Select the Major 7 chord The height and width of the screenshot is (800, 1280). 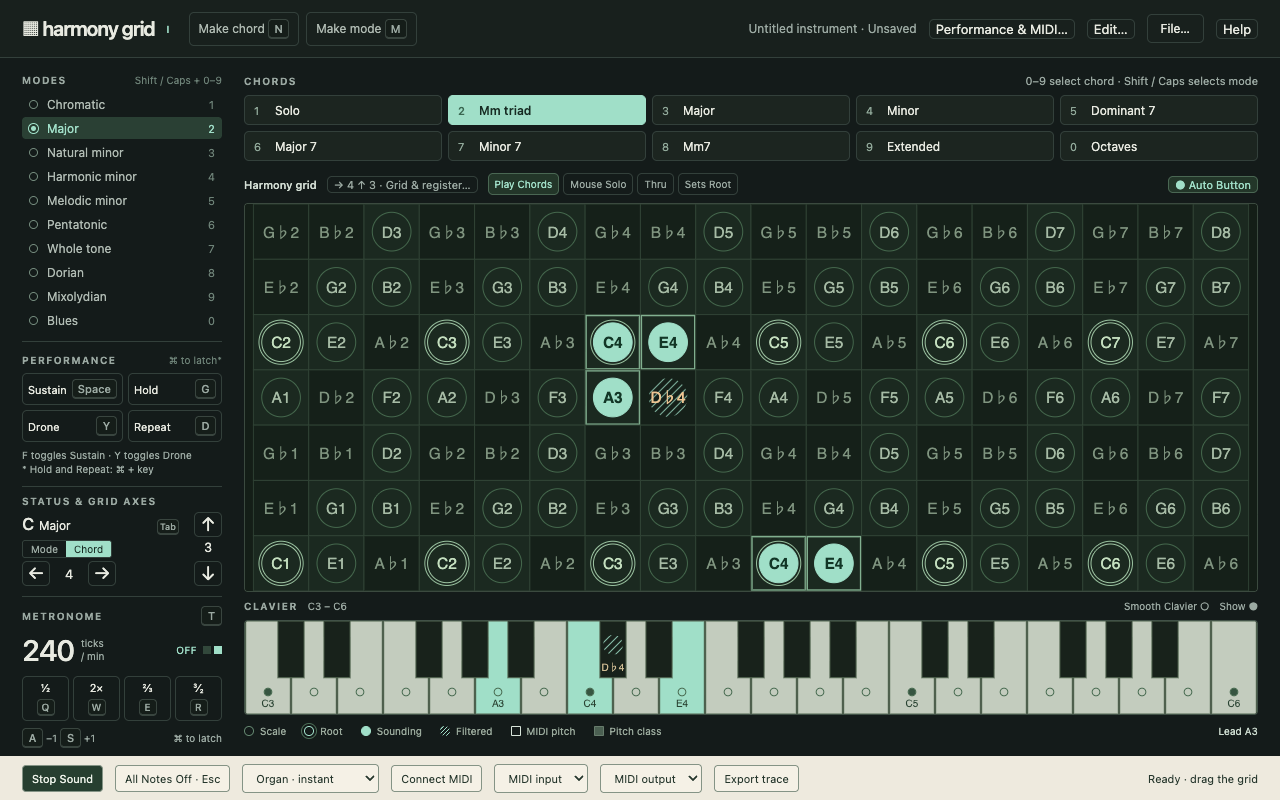click(342, 146)
